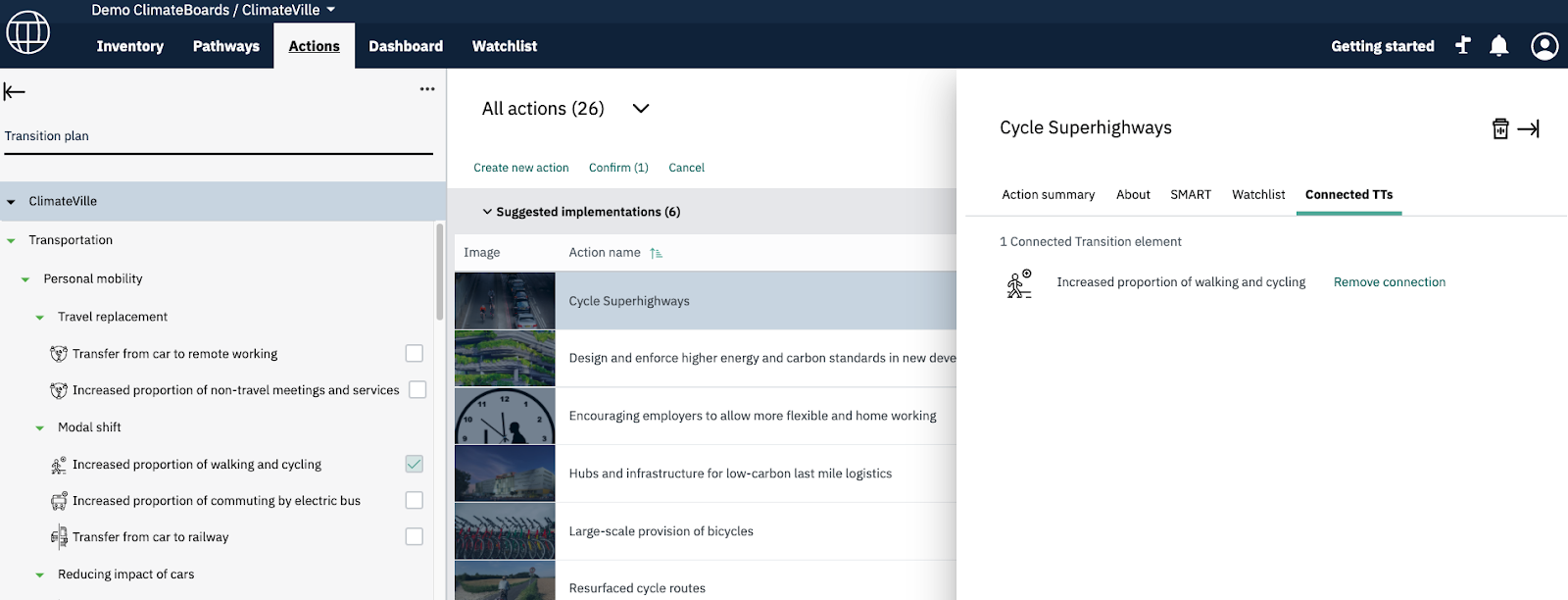Click Create new action
The width and height of the screenshot is (1568, 600).
(x=520, y=168)
